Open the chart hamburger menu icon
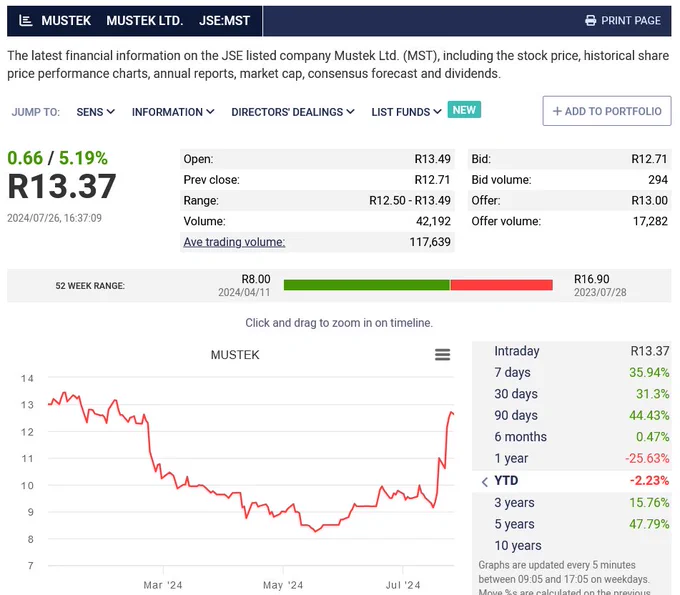Screen dimensions: 680x595 point(442,355)
